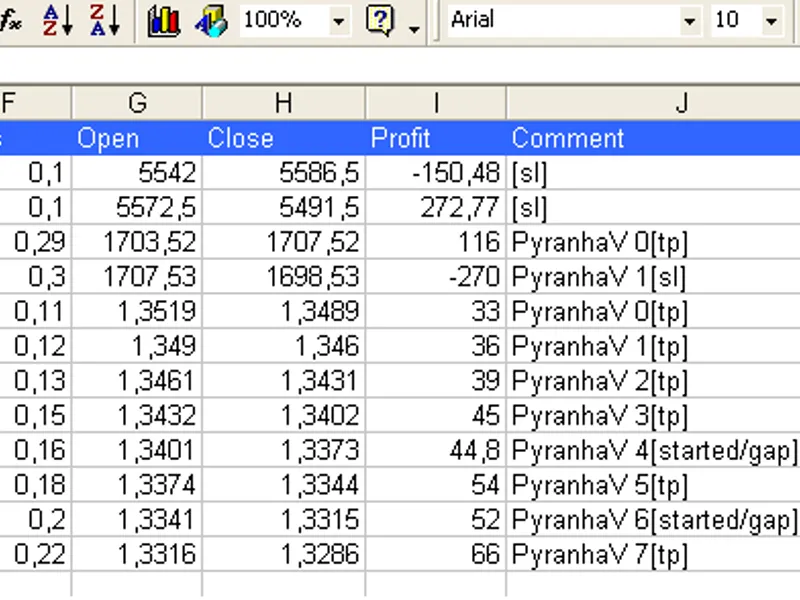The height and width of the screenshot is (600, 800).
Task: Click the Close header cell
Action: tap(284, 138)
